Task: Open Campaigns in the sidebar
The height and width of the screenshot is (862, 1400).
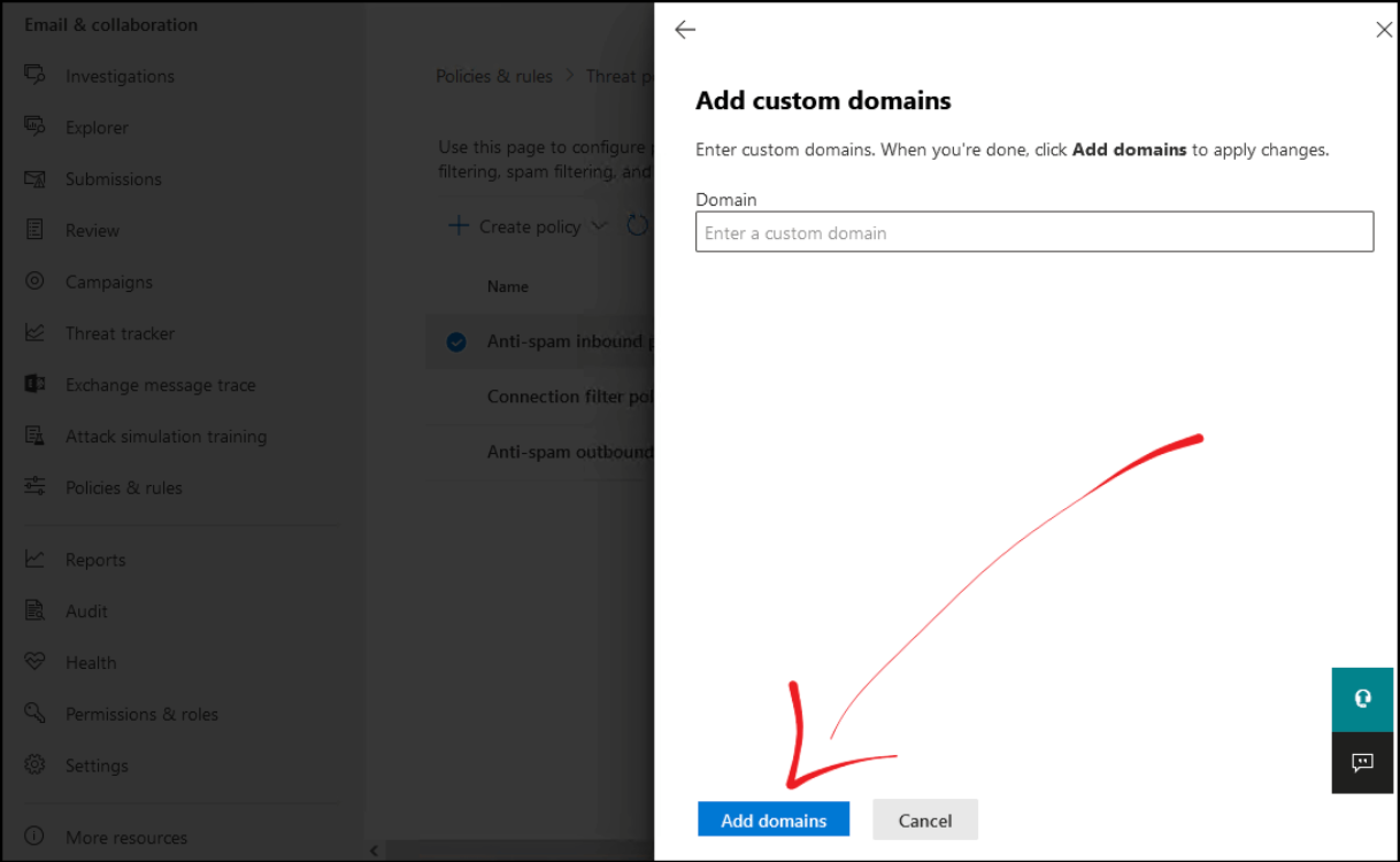Action: coord(109,282)
